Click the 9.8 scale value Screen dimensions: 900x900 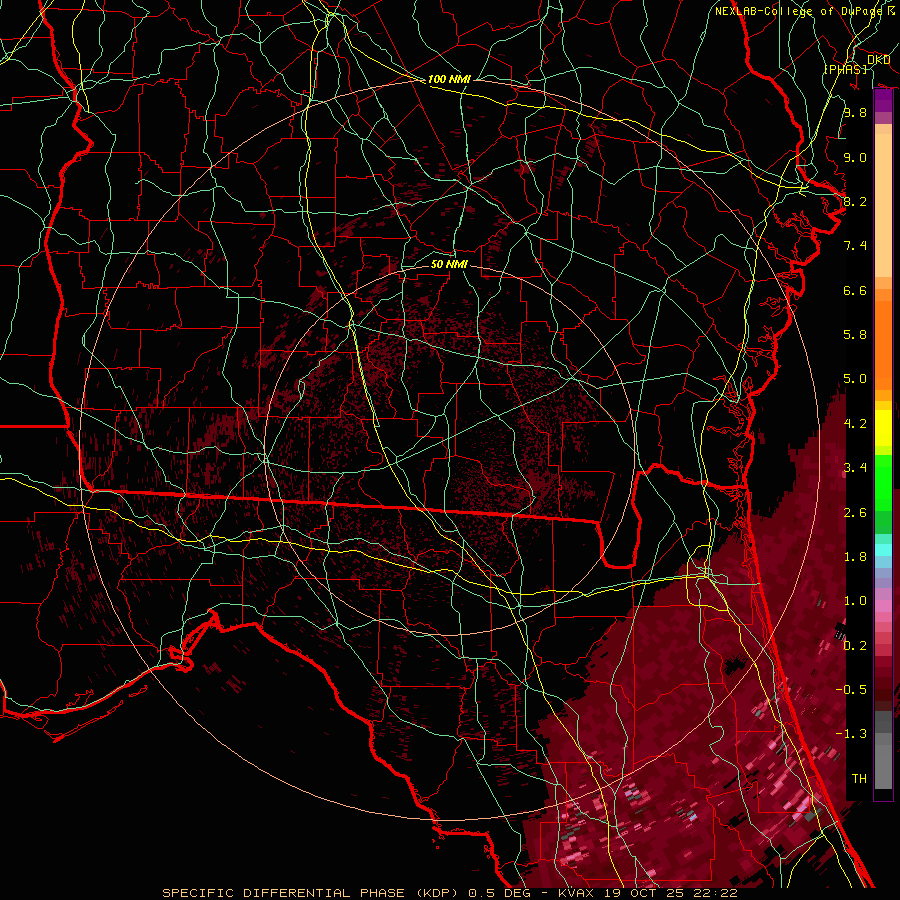coord(855,112)
